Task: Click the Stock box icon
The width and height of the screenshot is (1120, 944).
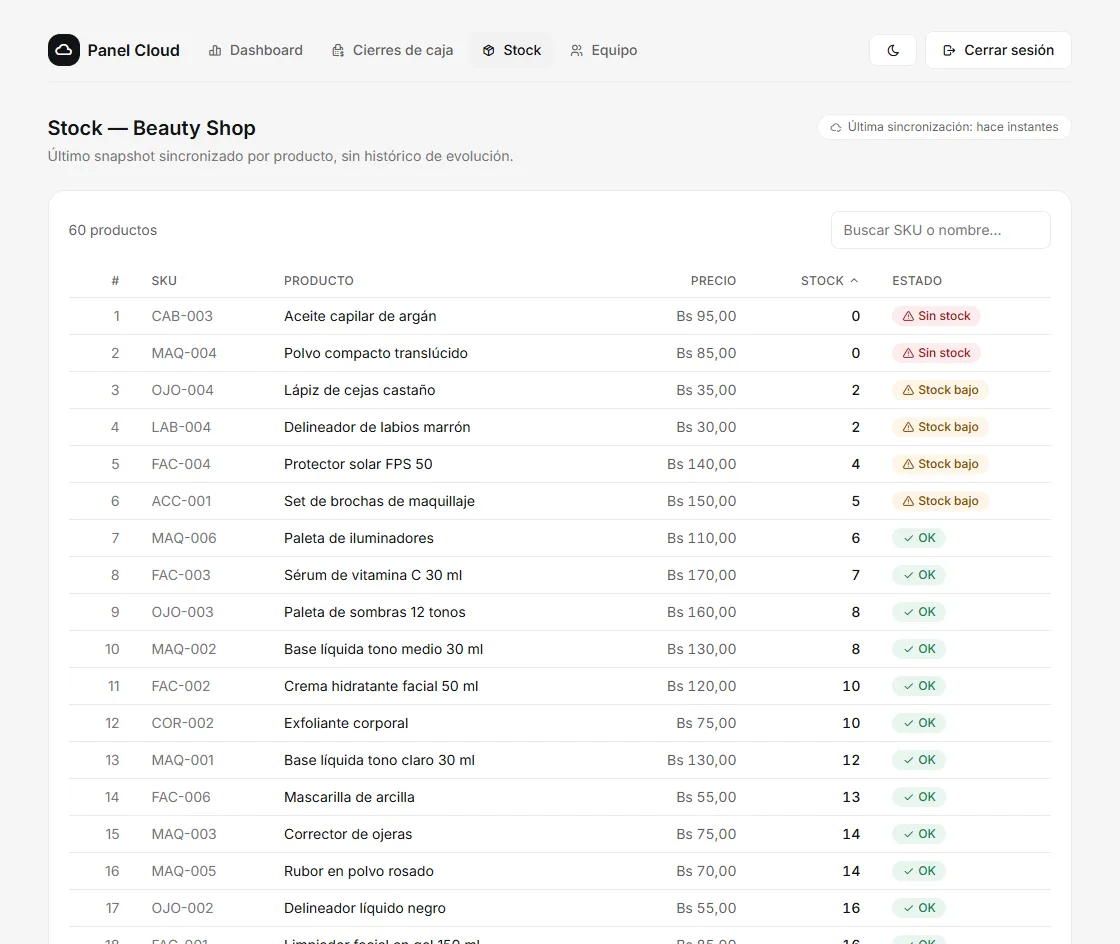Action: [x=489, y=51]
